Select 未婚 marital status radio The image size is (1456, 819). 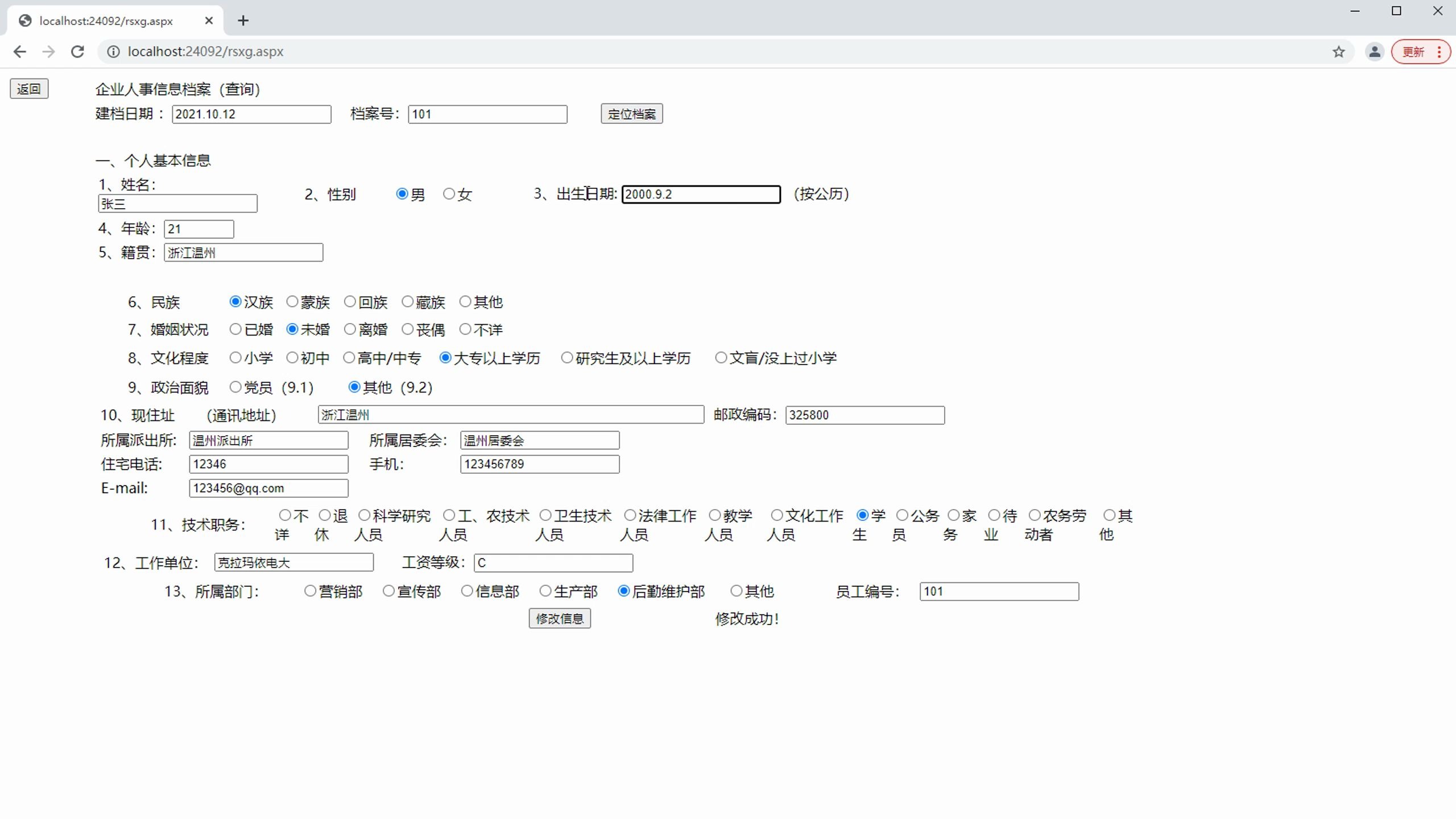292,329
